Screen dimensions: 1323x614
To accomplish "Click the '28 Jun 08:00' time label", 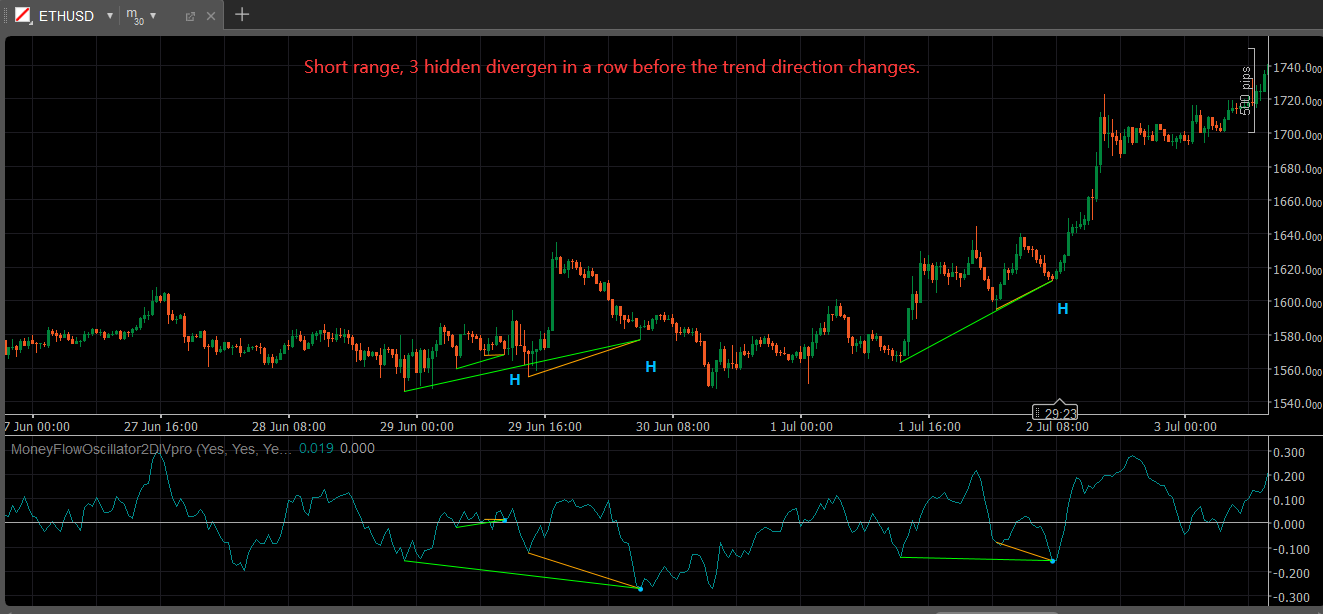I will (x=290, y=427).
